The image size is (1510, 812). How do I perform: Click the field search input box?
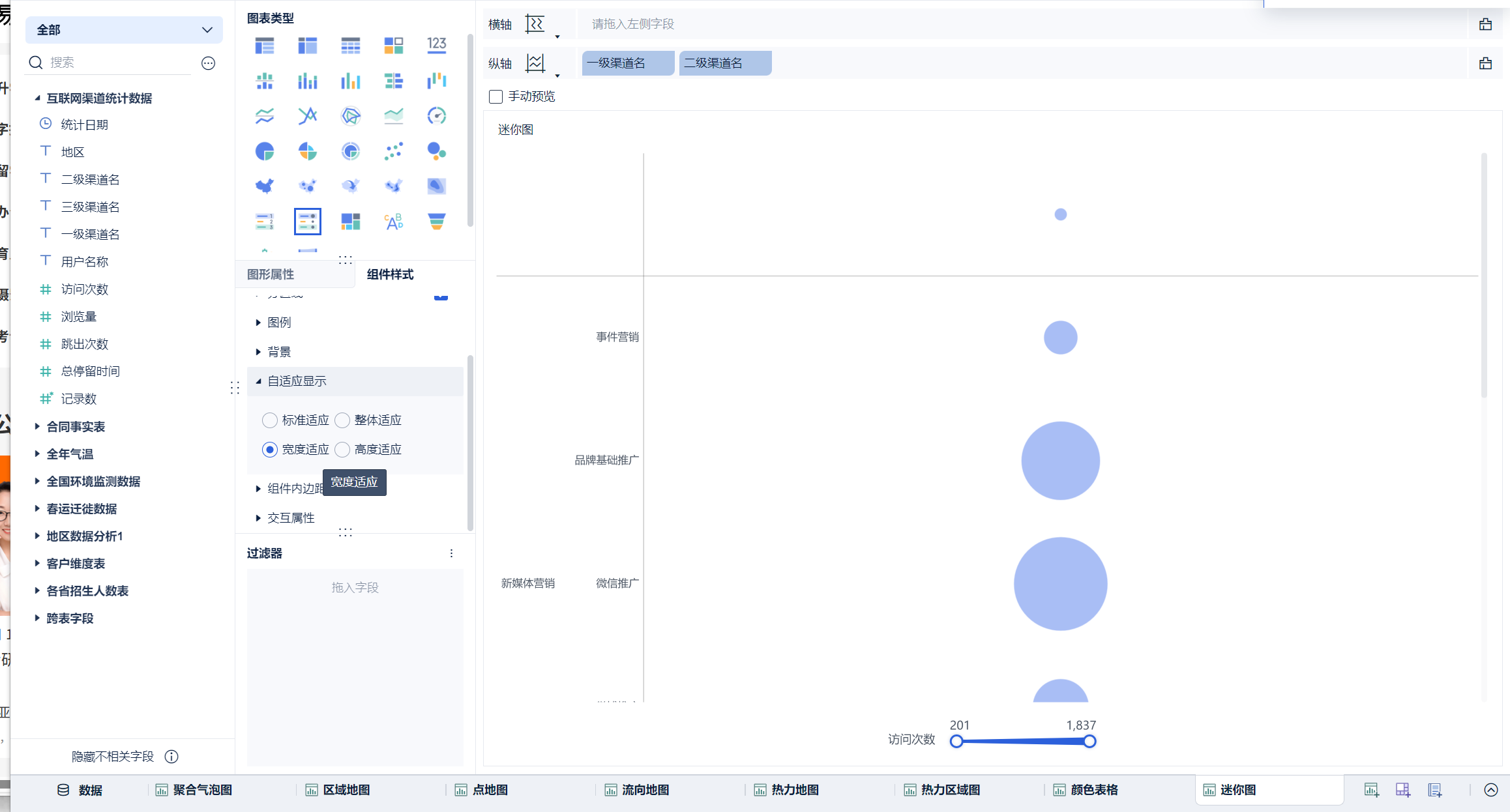coord(117,63)
